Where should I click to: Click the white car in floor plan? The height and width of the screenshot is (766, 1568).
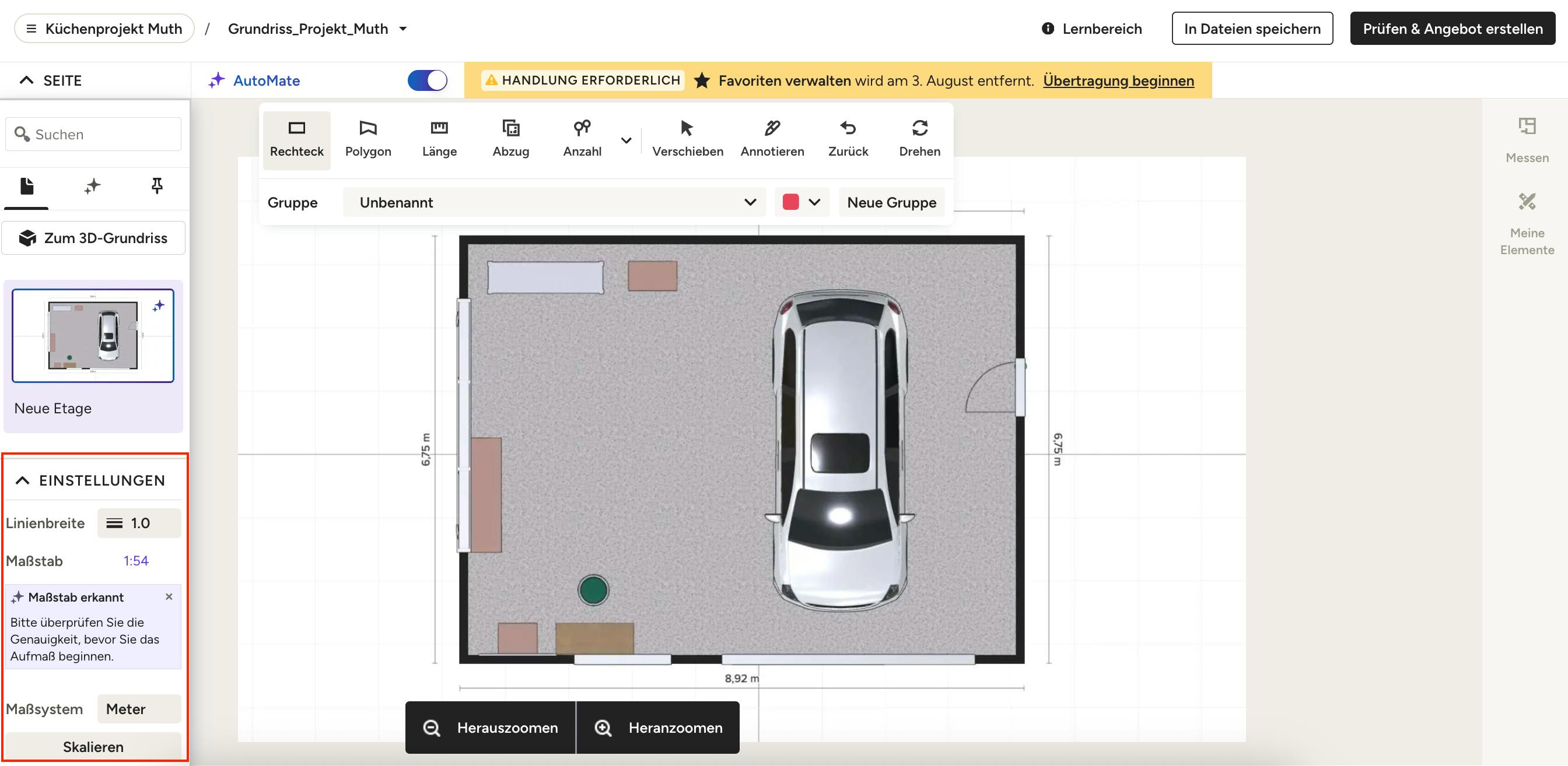839,450
